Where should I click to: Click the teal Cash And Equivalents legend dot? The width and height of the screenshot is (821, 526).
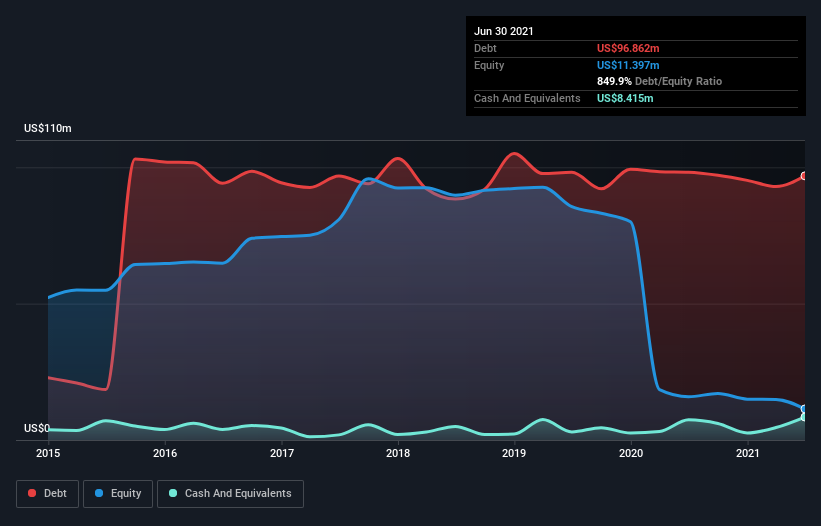tap(173, 493)
